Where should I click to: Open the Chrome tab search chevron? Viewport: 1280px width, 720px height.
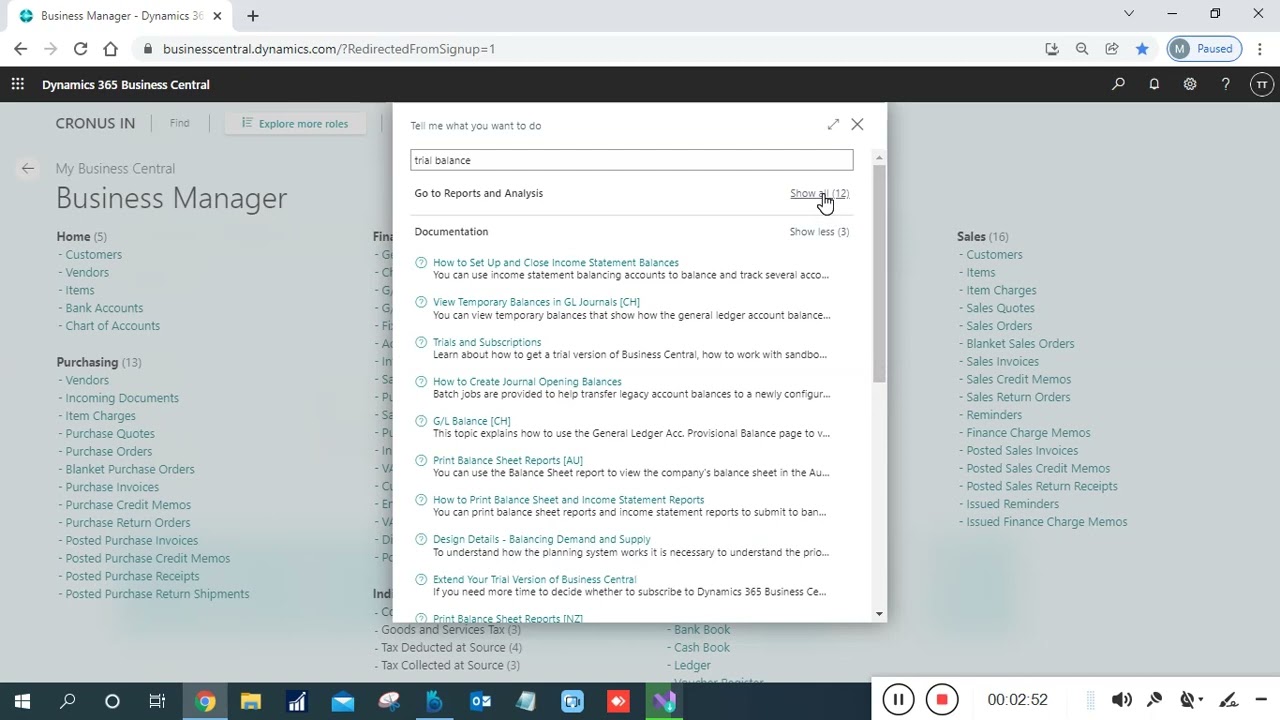coord(1129,14)
